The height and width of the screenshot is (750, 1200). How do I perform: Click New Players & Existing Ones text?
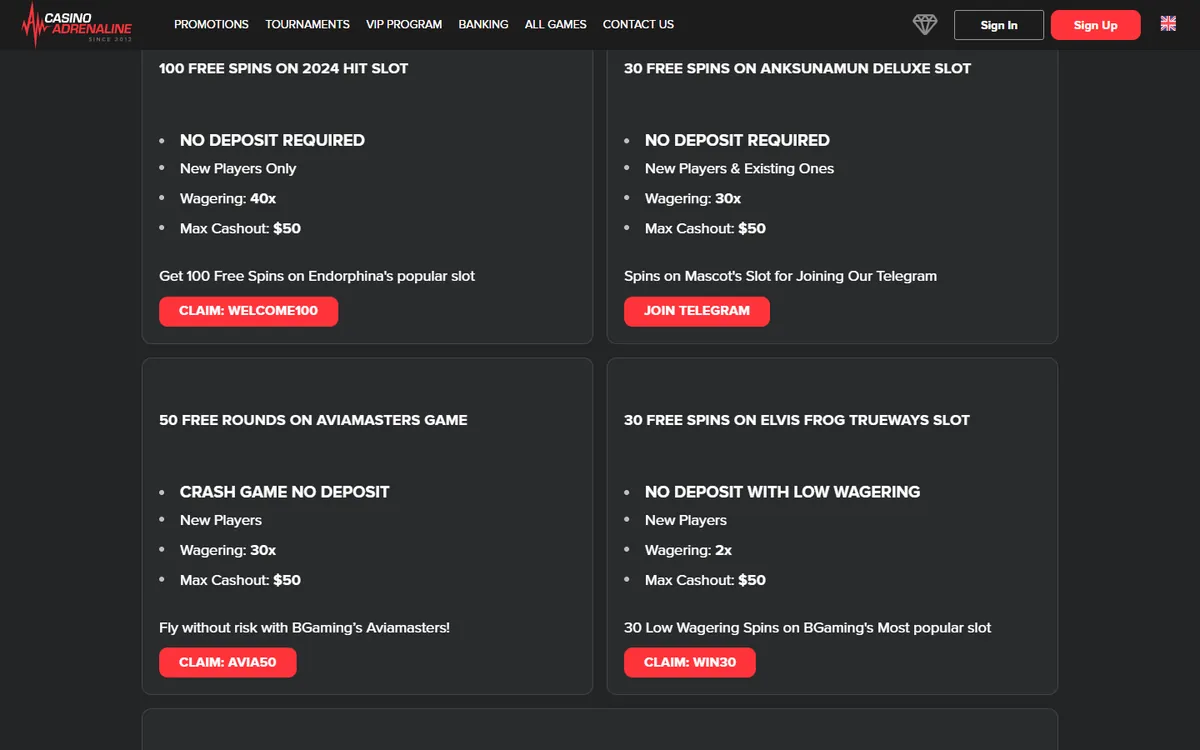740,168
